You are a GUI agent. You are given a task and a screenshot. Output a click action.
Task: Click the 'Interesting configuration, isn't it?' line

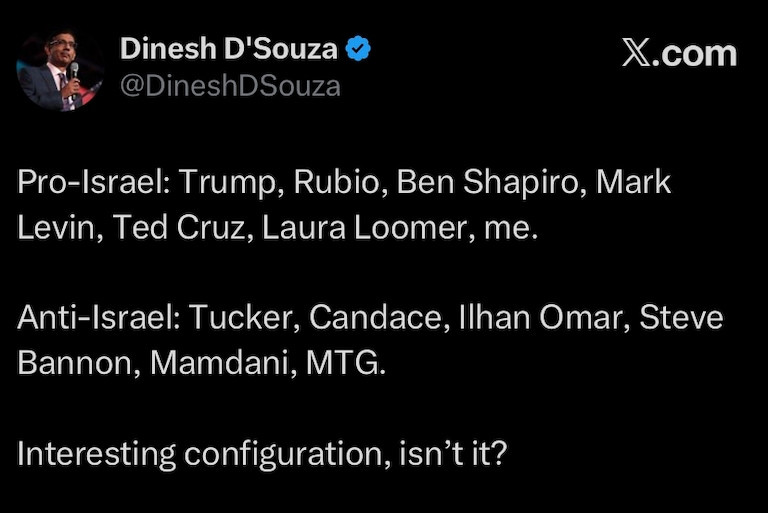tap(263, 454)
